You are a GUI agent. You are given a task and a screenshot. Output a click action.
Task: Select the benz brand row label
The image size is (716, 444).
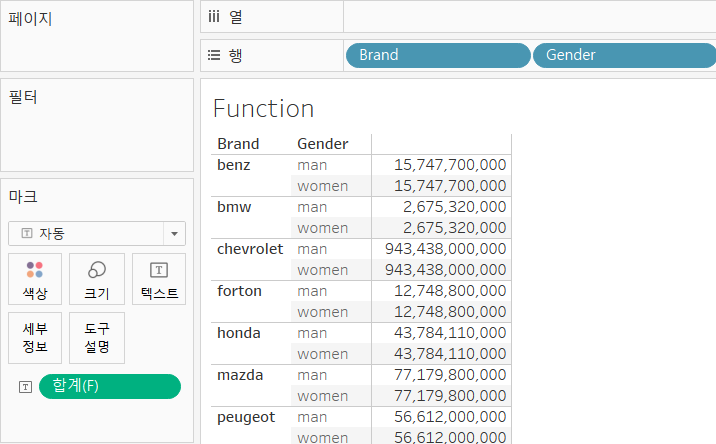(233, 165)
